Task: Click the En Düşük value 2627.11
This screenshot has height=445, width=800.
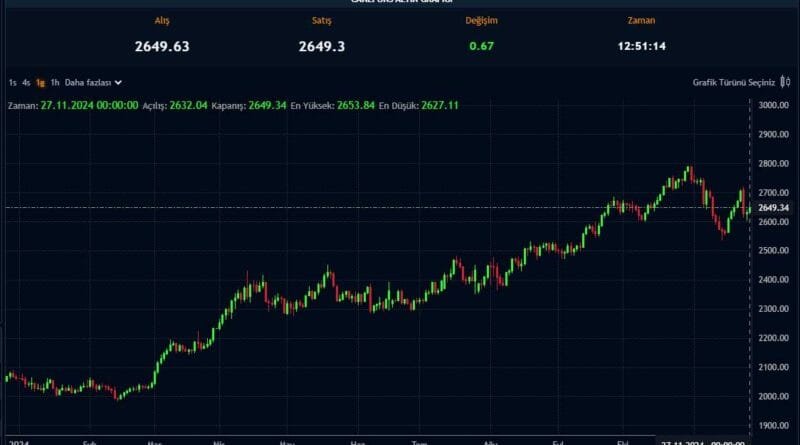Action: (x=440, y=106)
